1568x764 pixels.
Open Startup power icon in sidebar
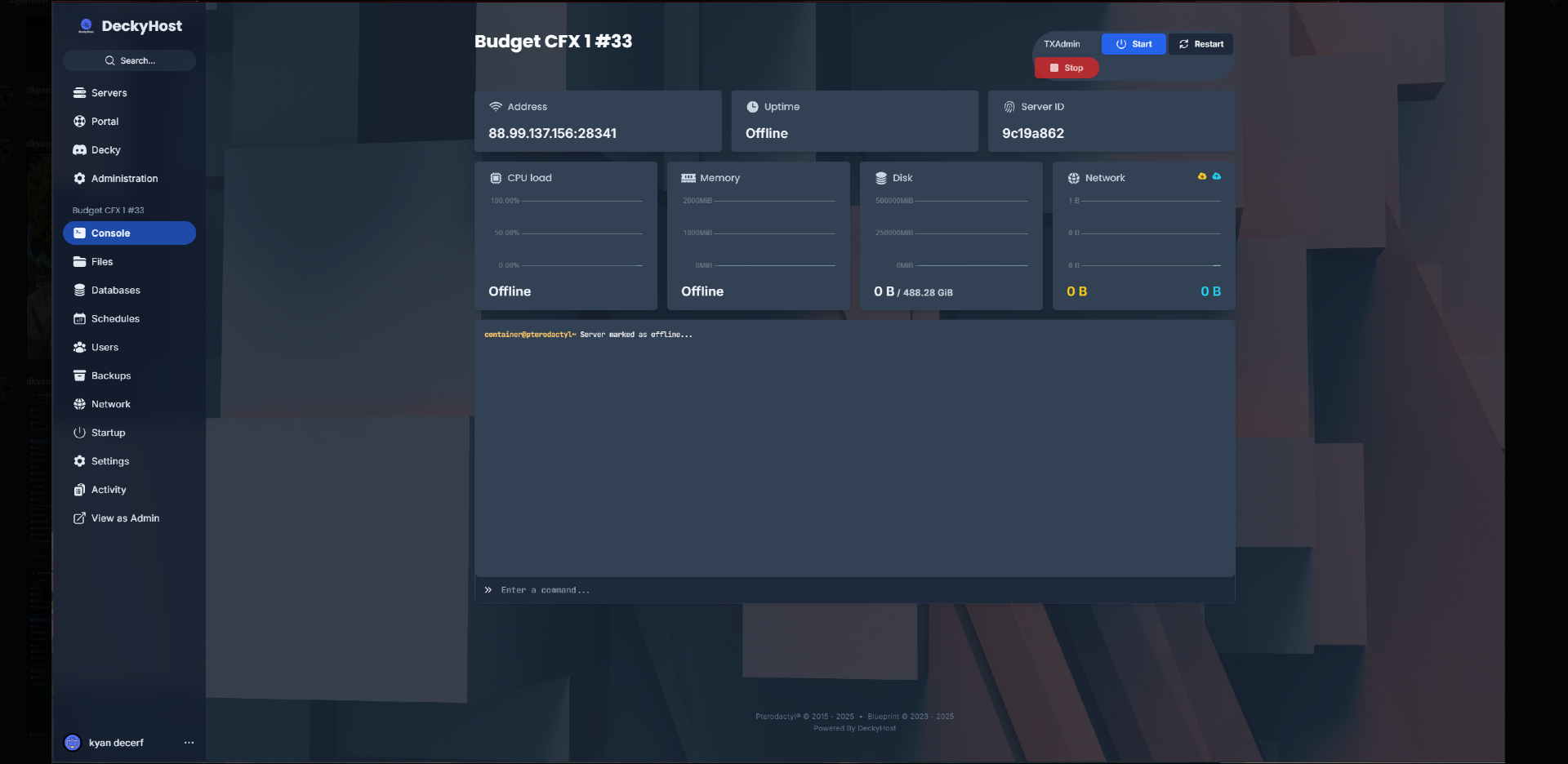[79, 433]
